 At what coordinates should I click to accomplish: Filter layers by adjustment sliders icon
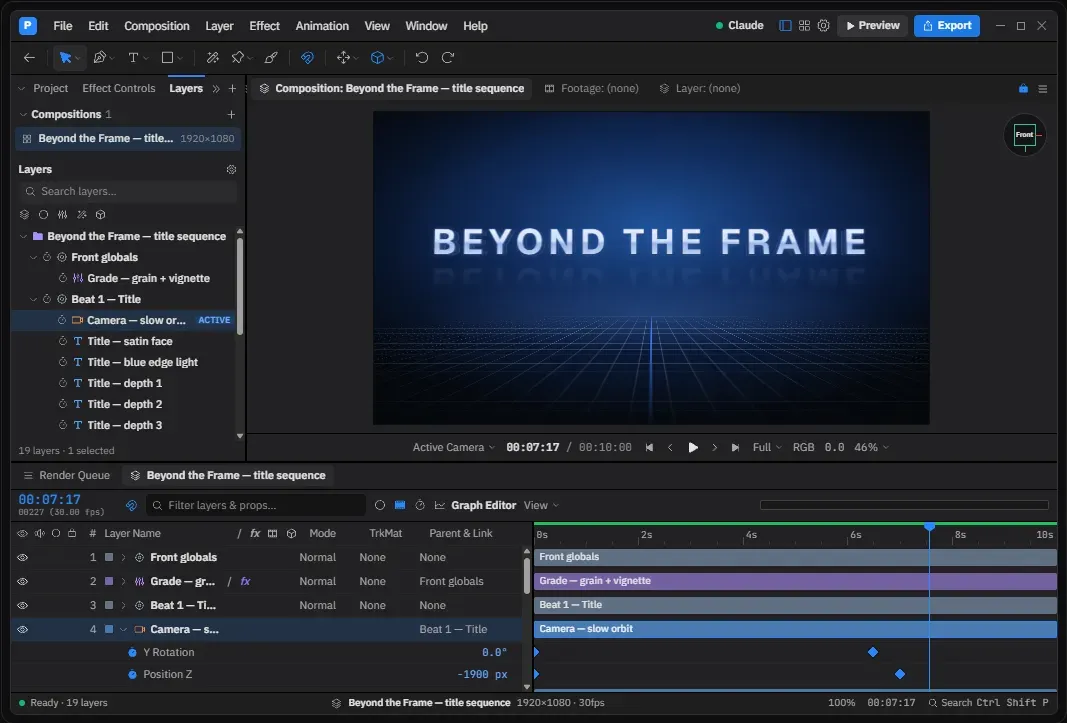pyautogui.click(x=63, y=214)
